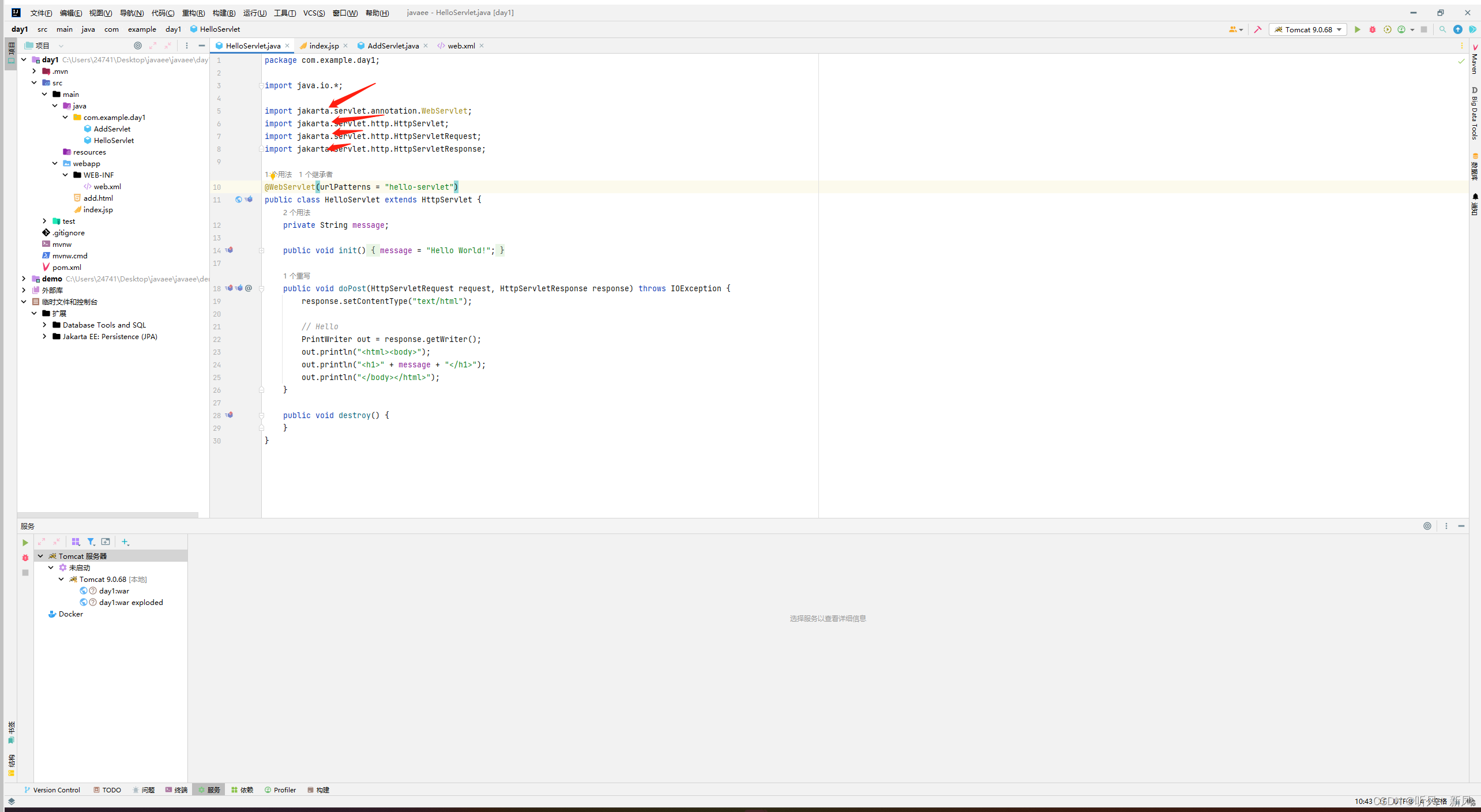Screen dimensions: 1481x812
Task: Open Search Everywhere magnifier icon
Action: click(x=1442, y=29)
